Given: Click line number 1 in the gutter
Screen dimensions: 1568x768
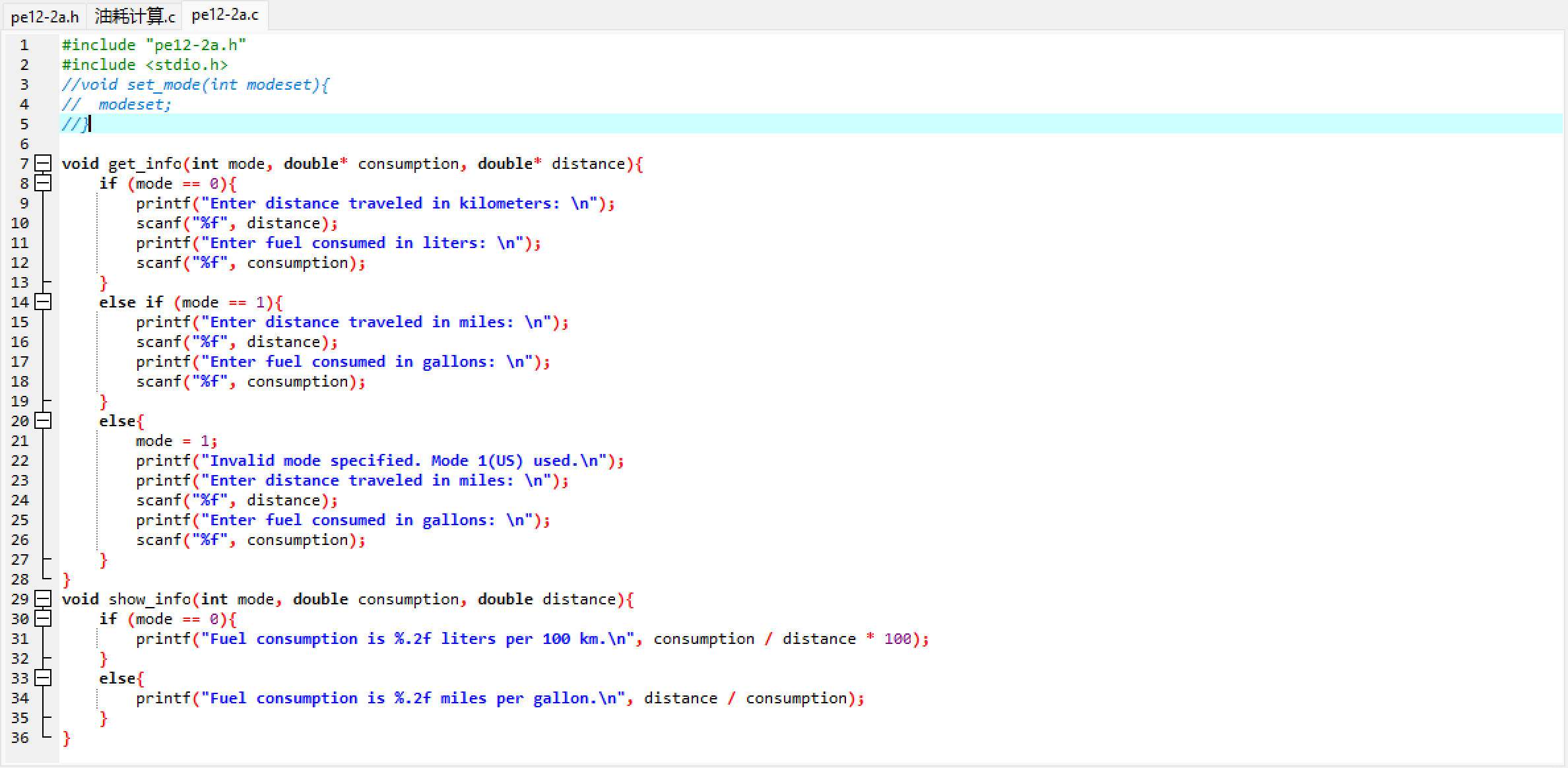Looking at the screenshot, I should [x=24, y=45].
